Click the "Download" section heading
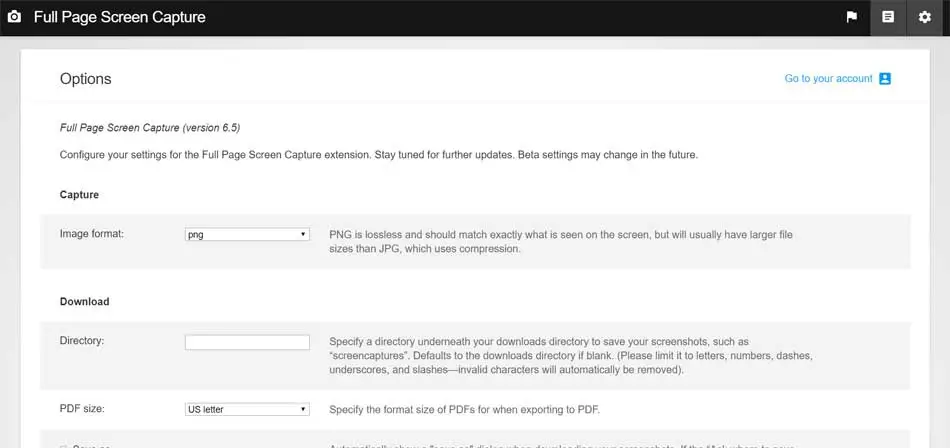The height and width of the screenshot is (448, 950). tap(85, 301)
